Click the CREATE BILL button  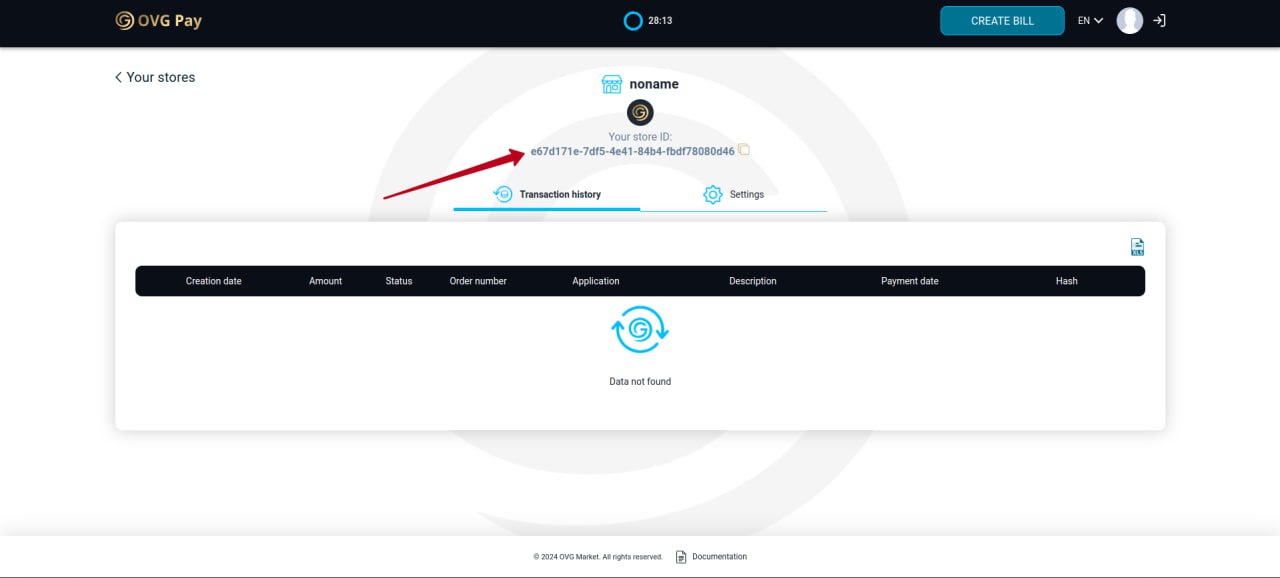pos(1002,20)
